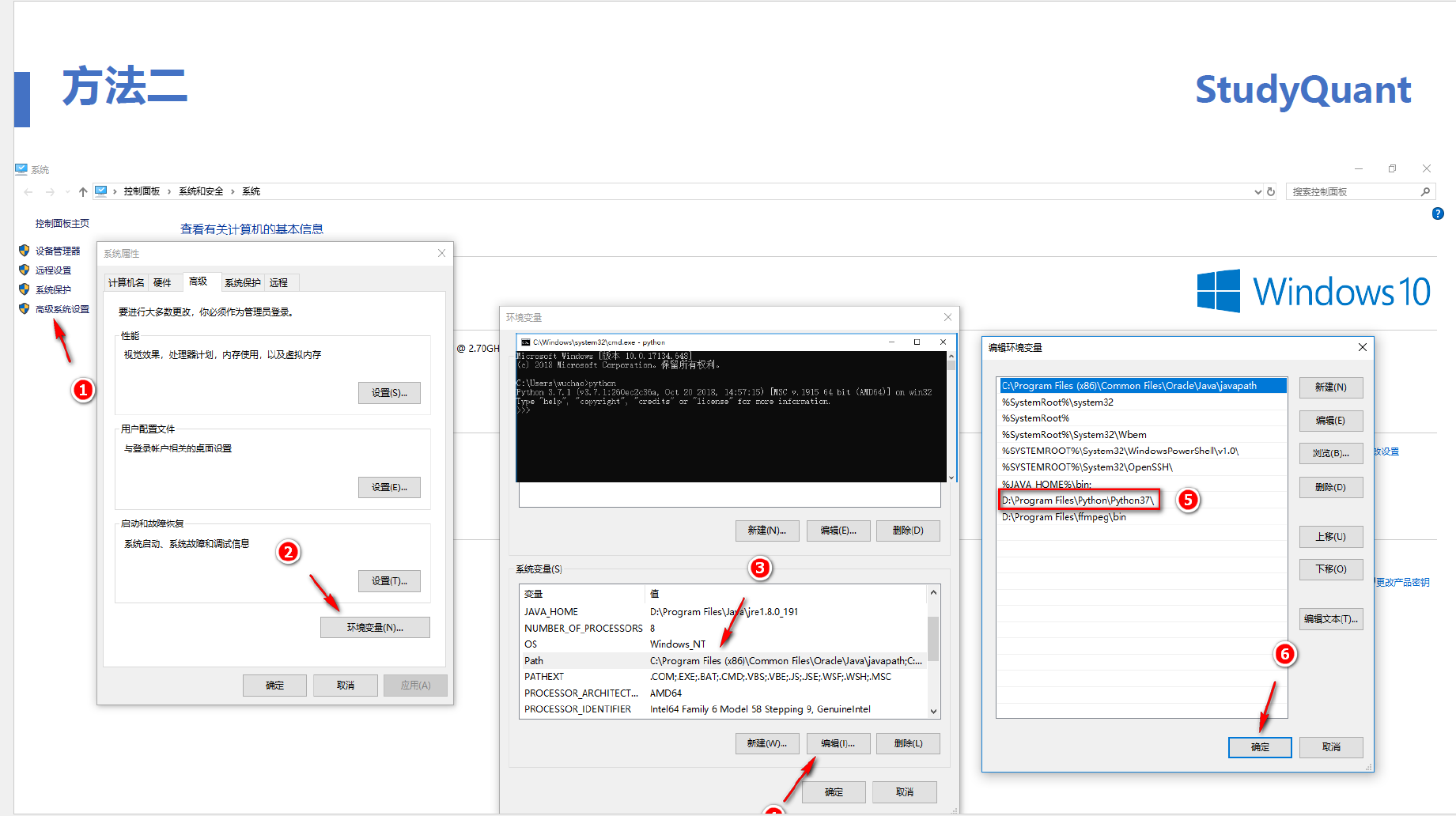
Task: Click the search magnifier icon
Action: [1425, 191]
